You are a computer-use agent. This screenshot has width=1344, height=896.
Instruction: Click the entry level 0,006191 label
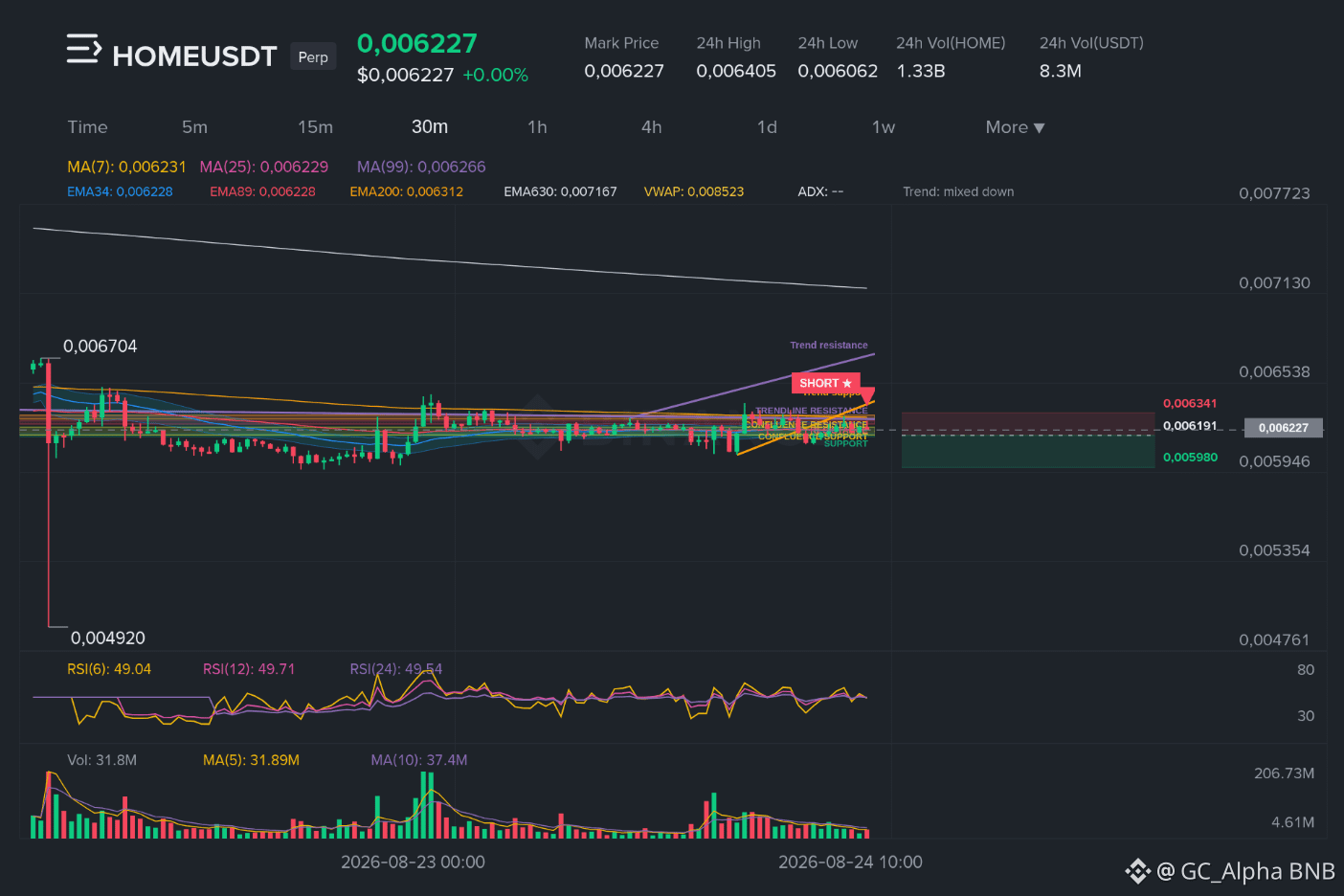tap(1190, 426)
